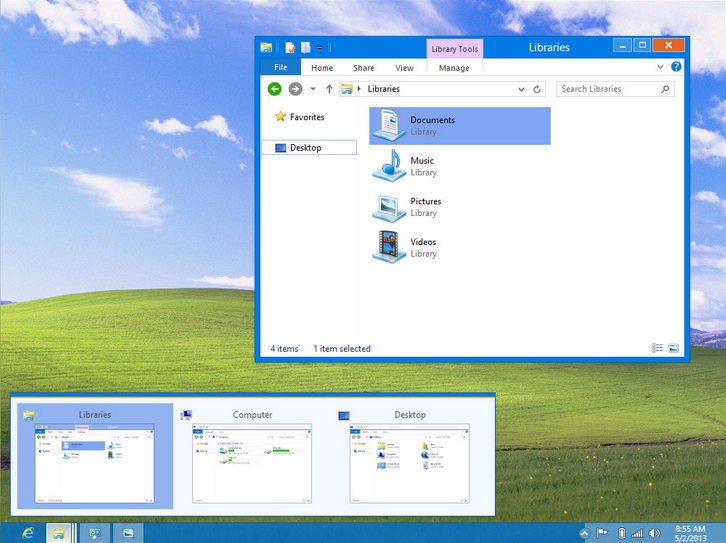Open the clock showing 8:55 AM
726x543 pixels.
pos(690,533)
